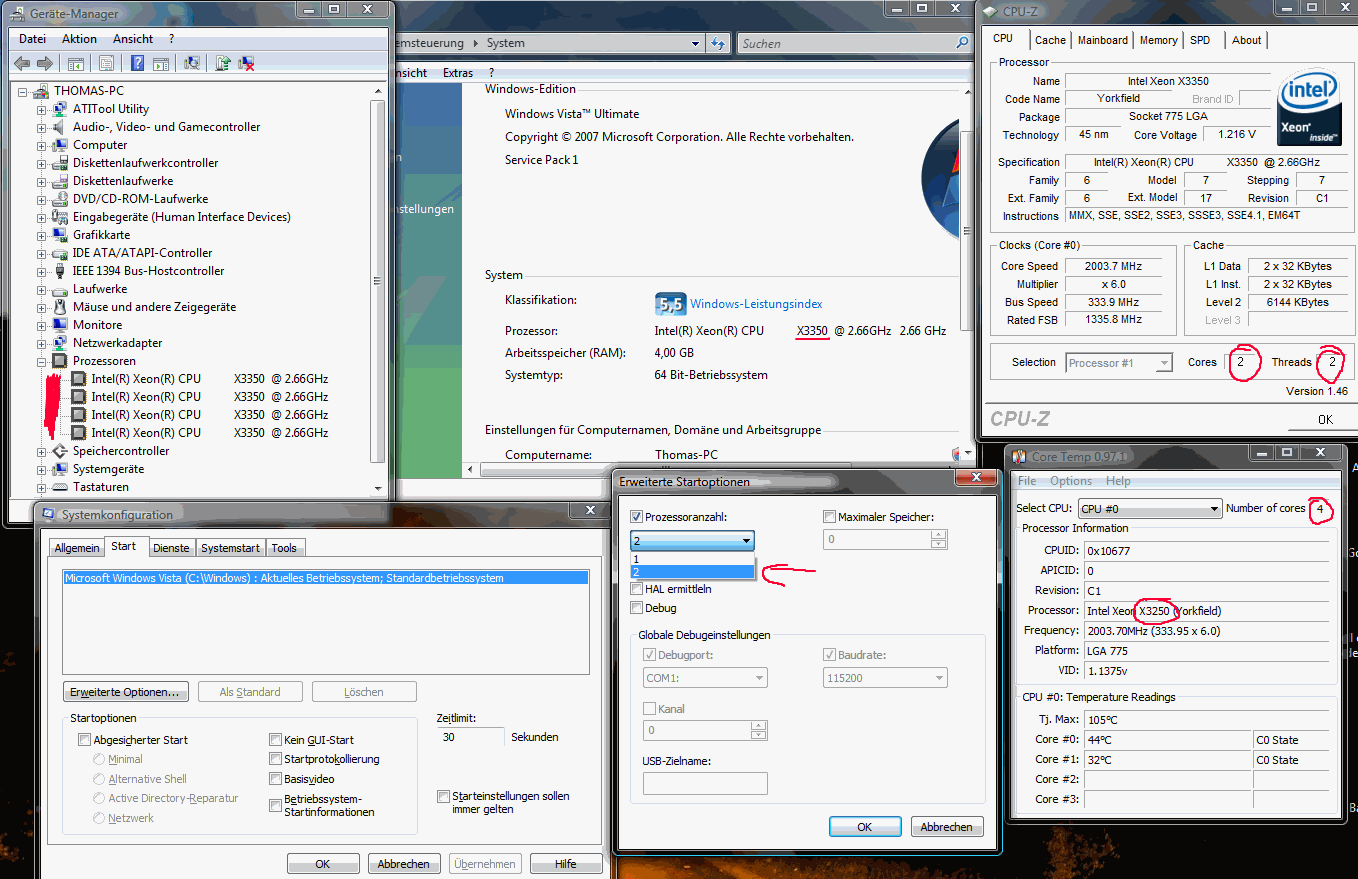Click the Intel Xeon inside logo in CPU-Z
Viewport: 1358px width, 879px height.
pos(1309,109)
